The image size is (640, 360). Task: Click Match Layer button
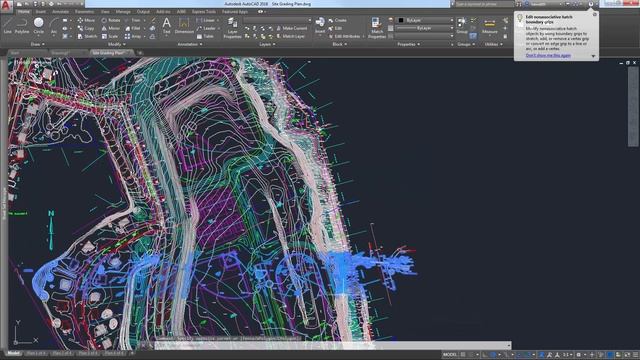290,36
